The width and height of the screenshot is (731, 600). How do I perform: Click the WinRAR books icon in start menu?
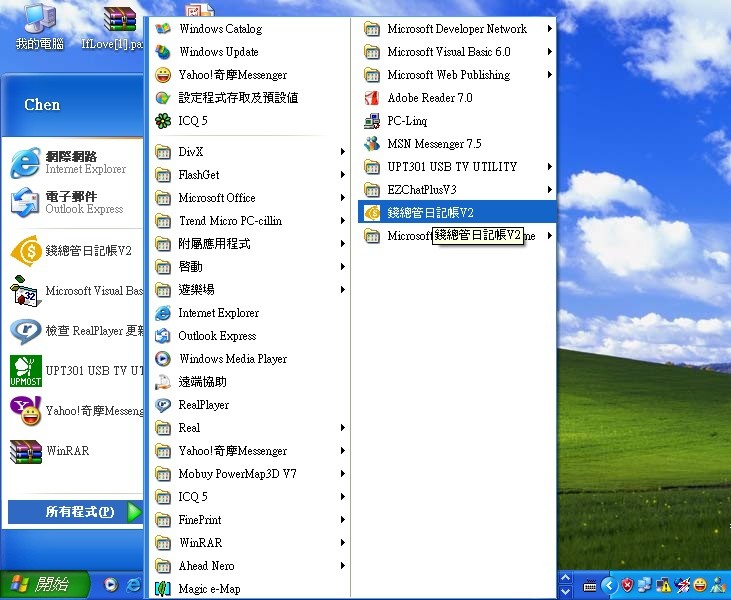click(26, 451)
